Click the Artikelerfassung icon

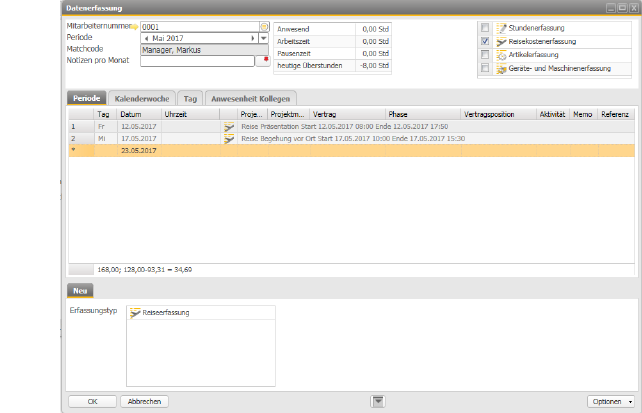click(501, 55)
